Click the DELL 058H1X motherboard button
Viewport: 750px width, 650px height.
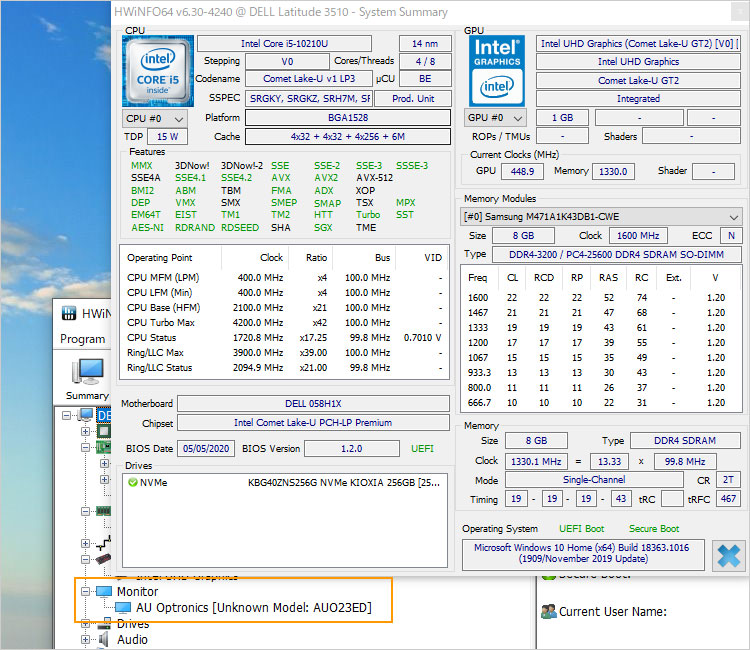[313, 403]
